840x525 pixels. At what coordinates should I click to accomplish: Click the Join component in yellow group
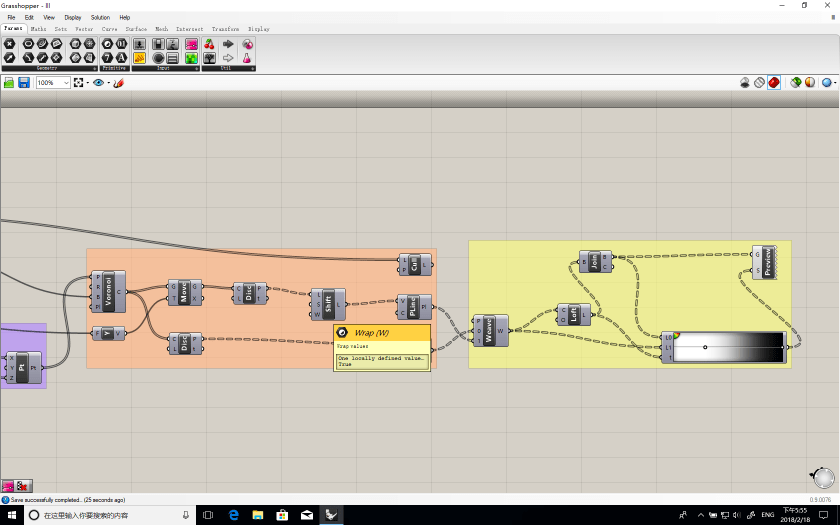coord(595,263)
